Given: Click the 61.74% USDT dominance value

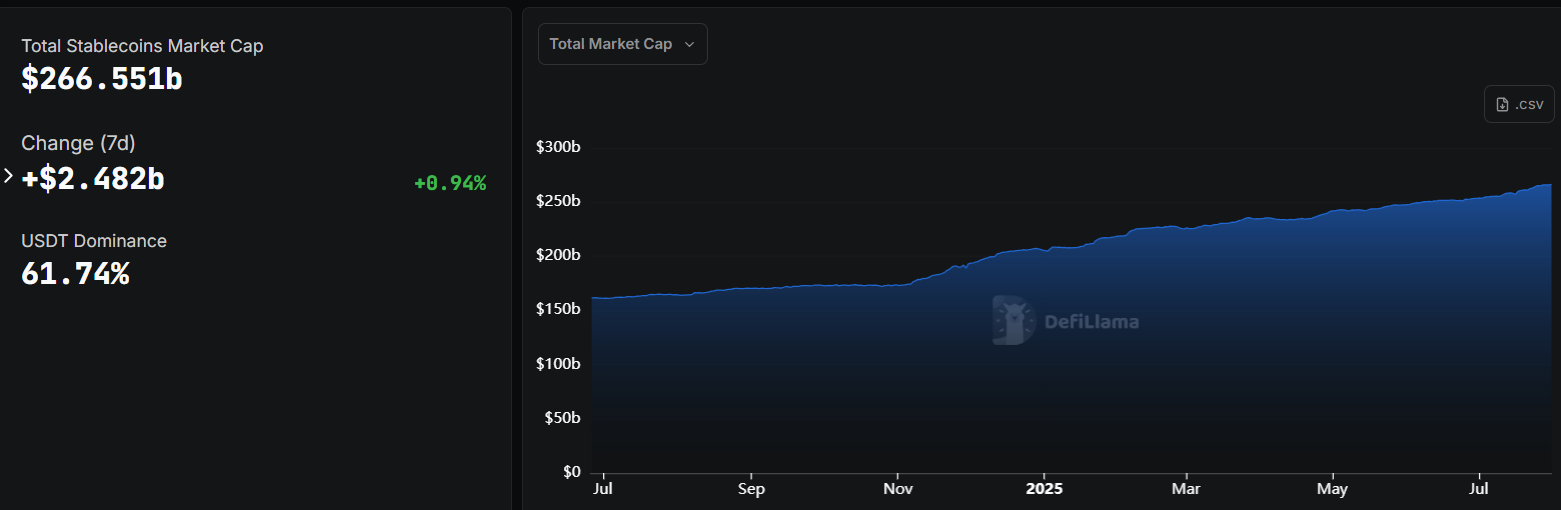Looking at the screenshot, I should coord(75,273).
